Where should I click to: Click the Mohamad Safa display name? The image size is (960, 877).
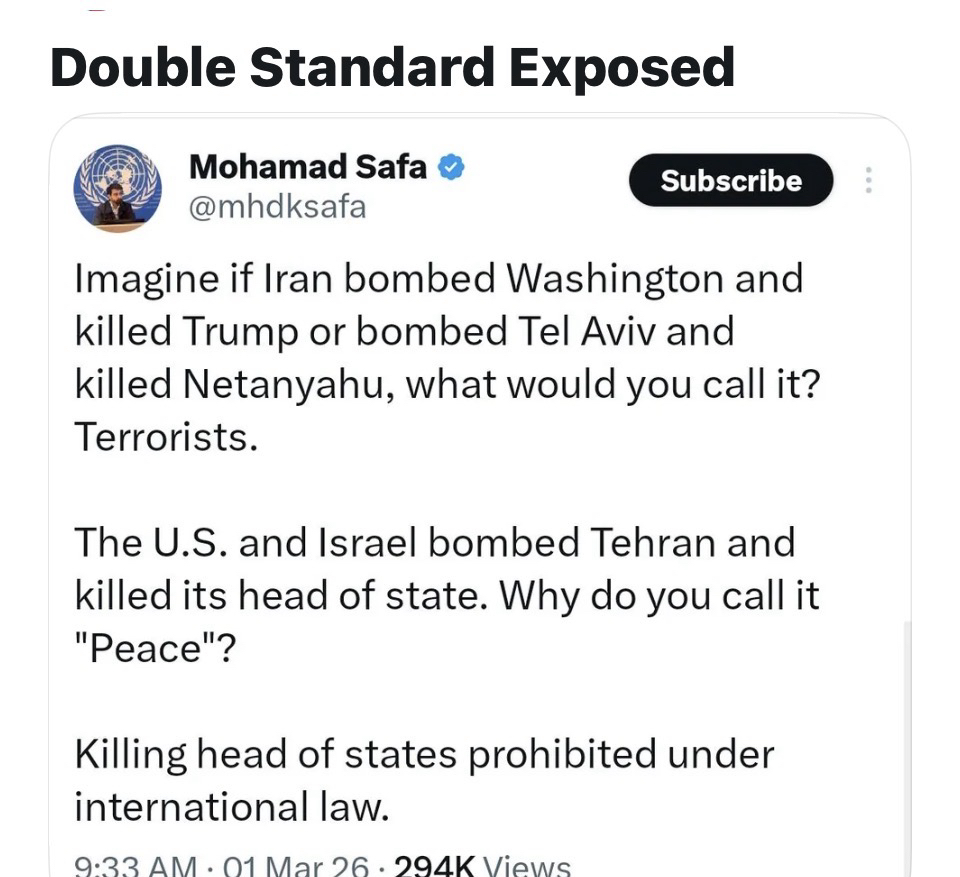coord(307,167)
